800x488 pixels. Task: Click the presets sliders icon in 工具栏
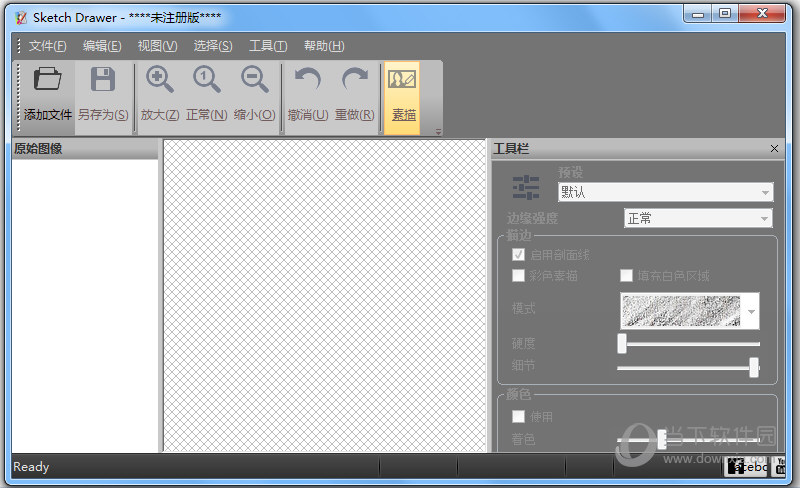526,187
